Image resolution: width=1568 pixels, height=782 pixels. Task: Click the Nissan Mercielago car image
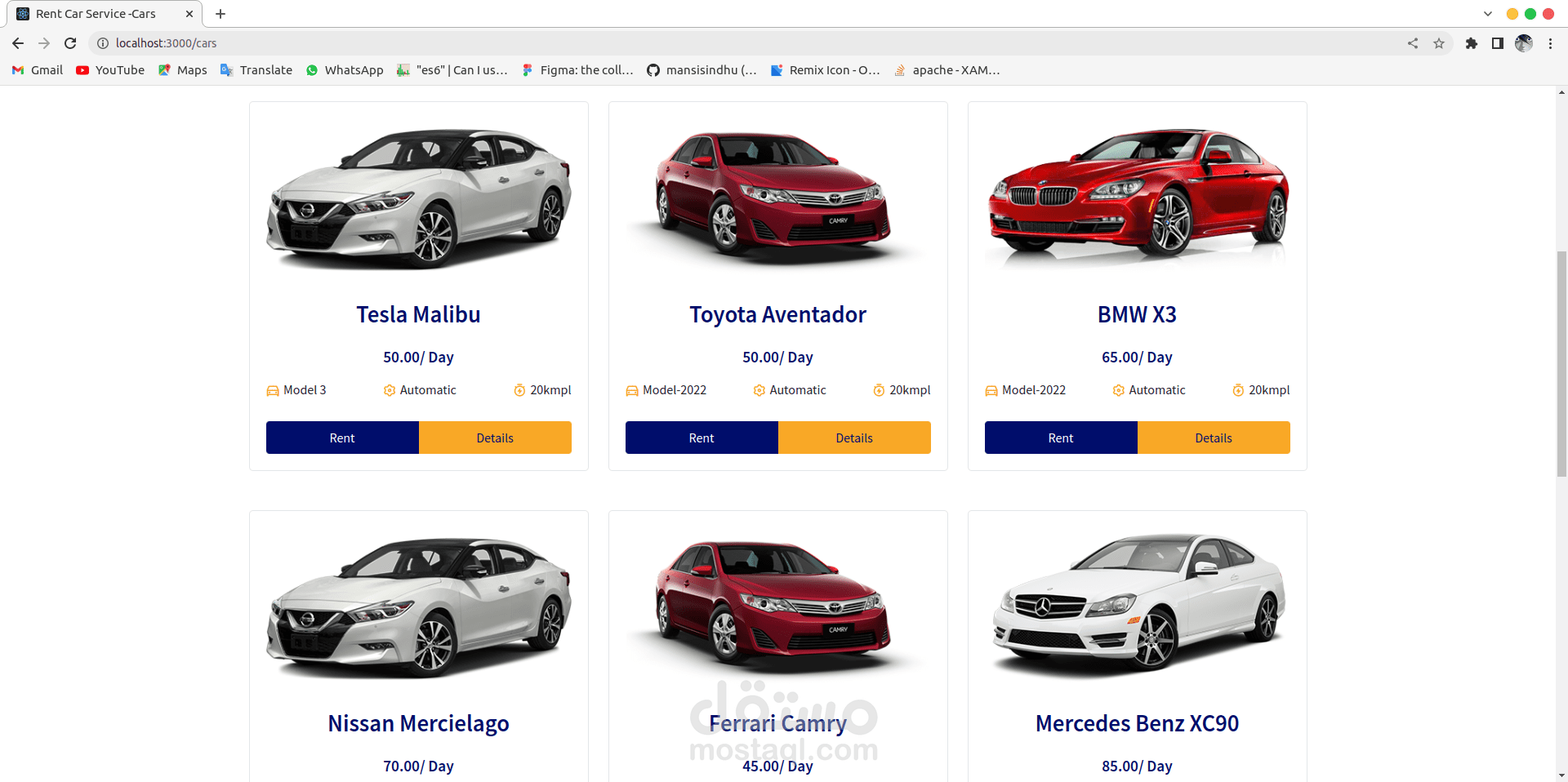[x=419, y=607]
